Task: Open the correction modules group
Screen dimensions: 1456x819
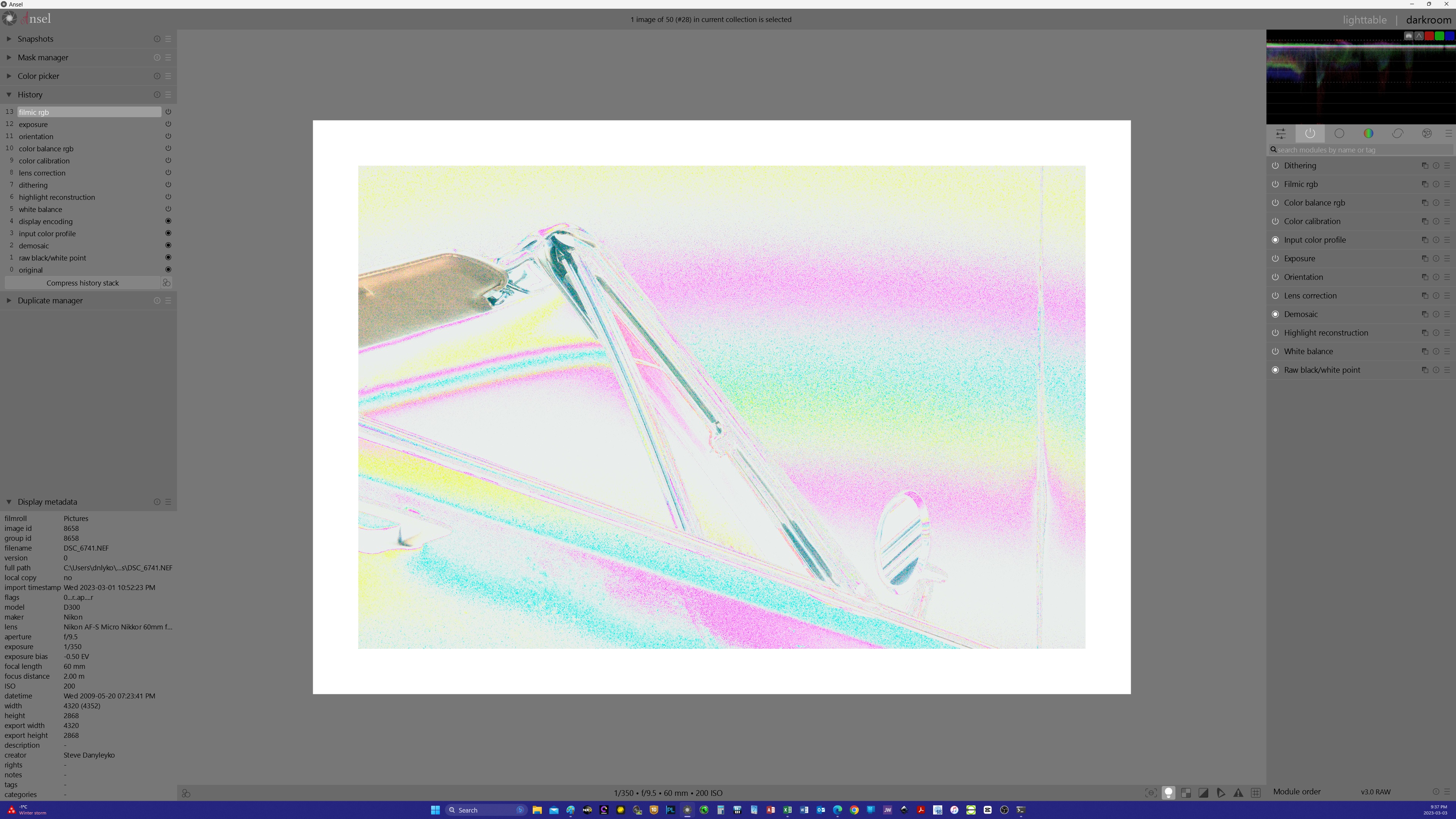Action: click(x=1398, y=133)
